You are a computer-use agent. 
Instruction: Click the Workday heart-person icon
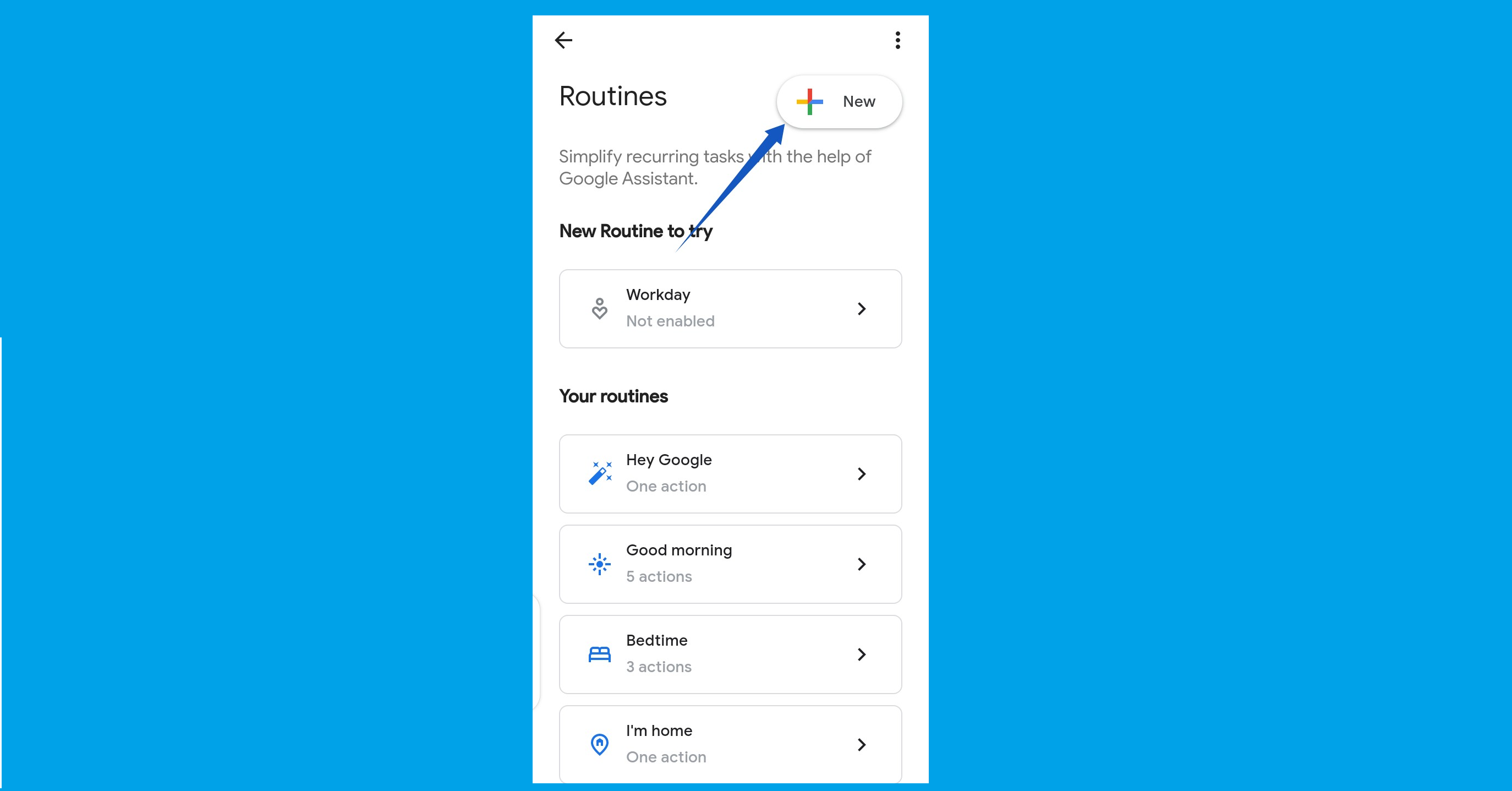[x=598, y=308]
